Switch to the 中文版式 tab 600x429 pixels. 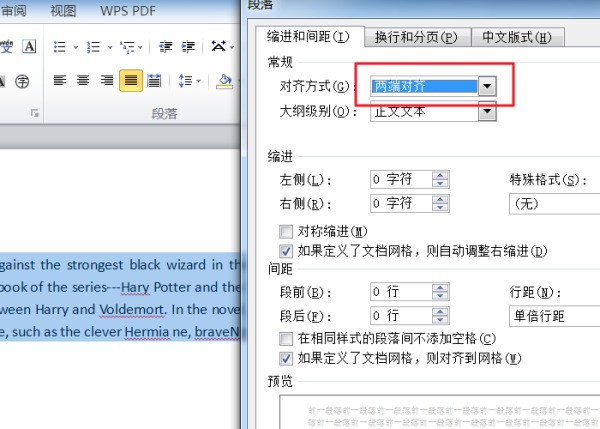[517, 37]
